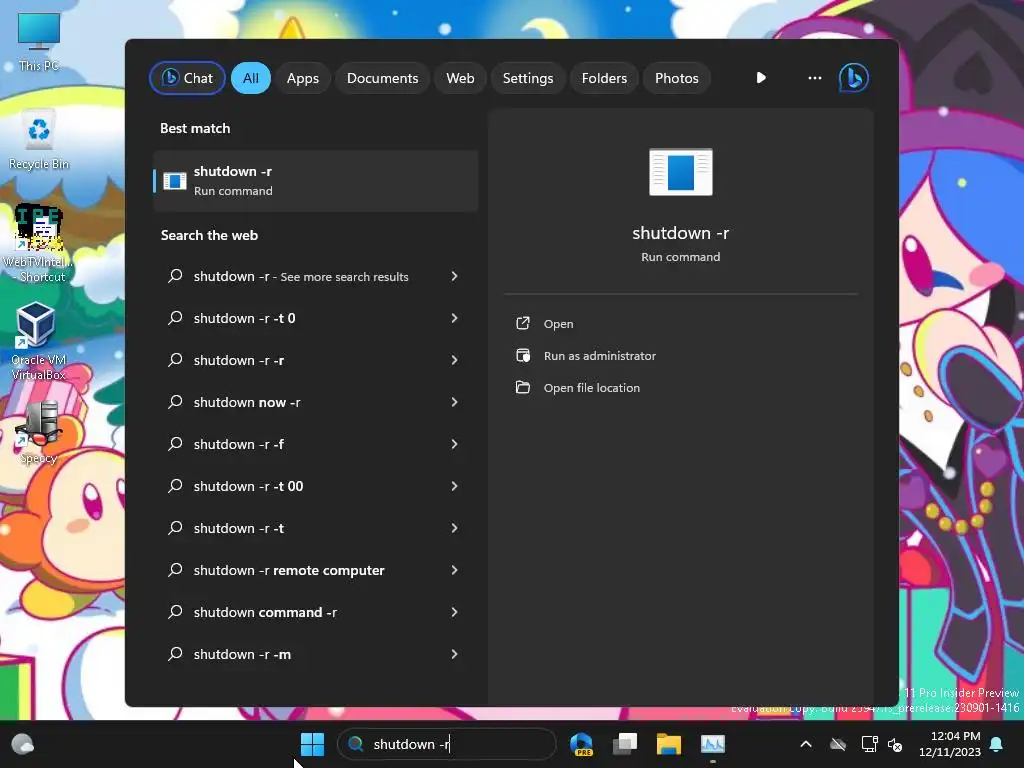Switch to the Folders filter tab

click(604, 78)
